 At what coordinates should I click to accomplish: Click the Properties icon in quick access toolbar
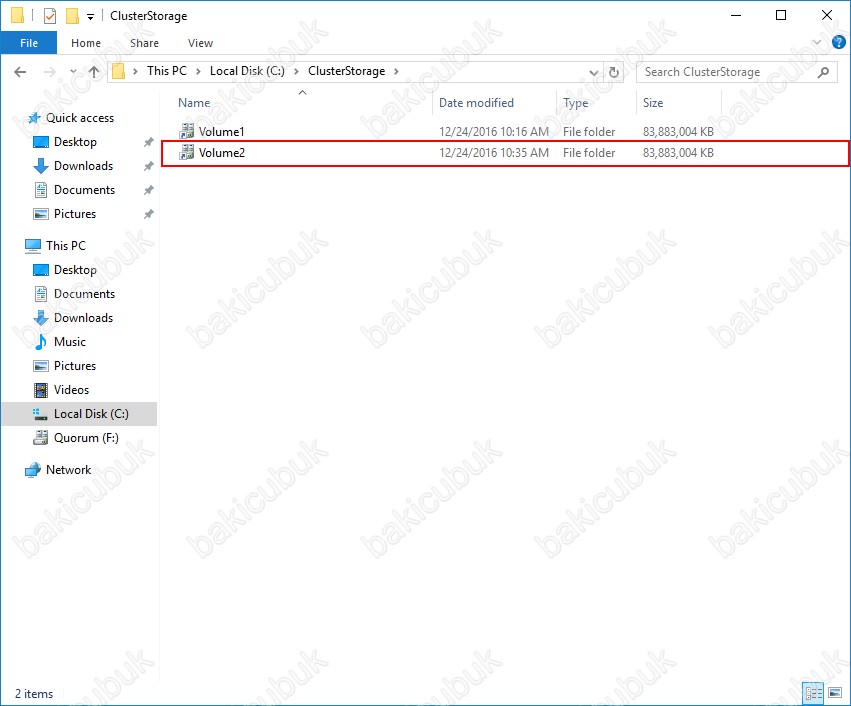(x=49, y=16)
